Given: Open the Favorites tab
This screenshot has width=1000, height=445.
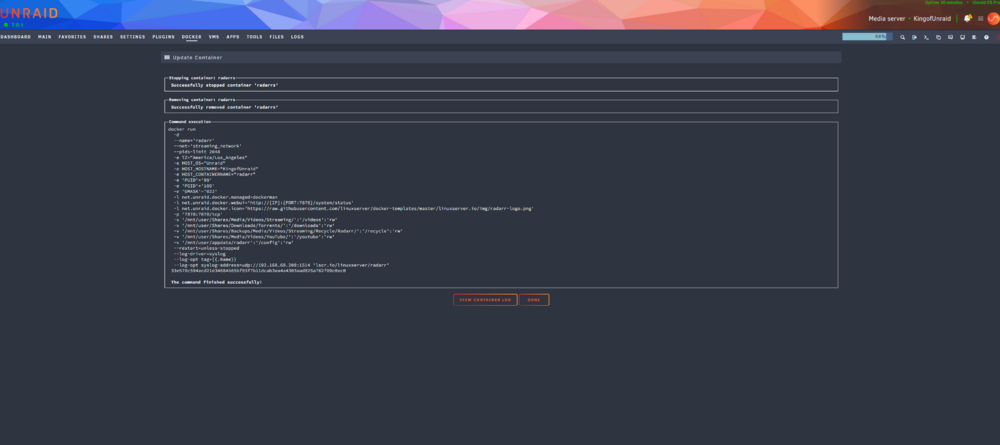Looking at the screenshot, I should (72, 37).
